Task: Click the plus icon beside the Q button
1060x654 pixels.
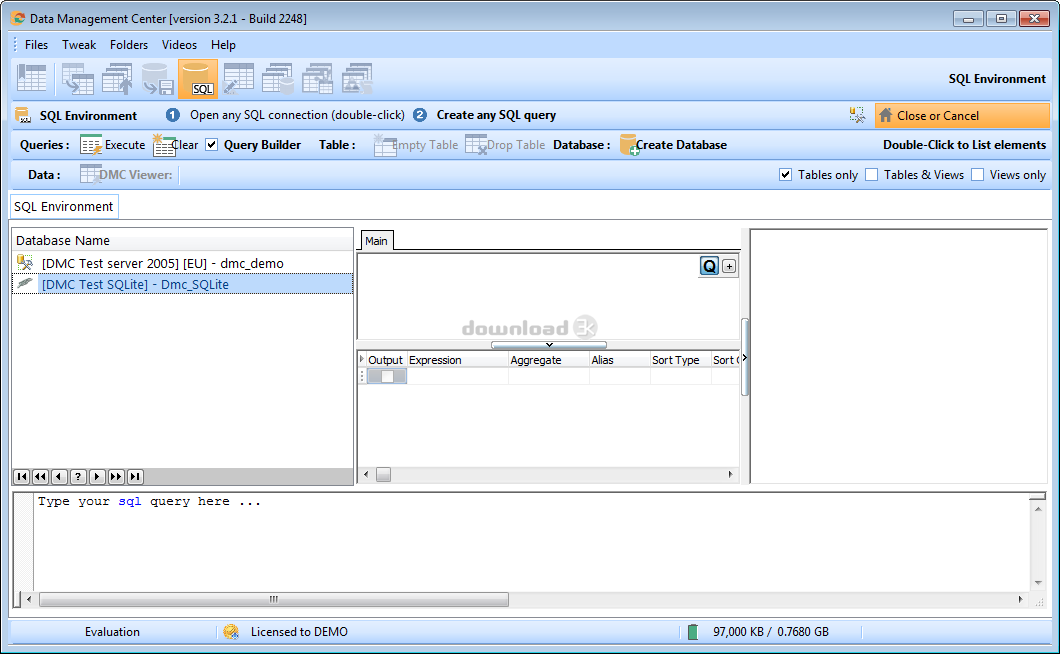Action: click(x=729, y=266)
